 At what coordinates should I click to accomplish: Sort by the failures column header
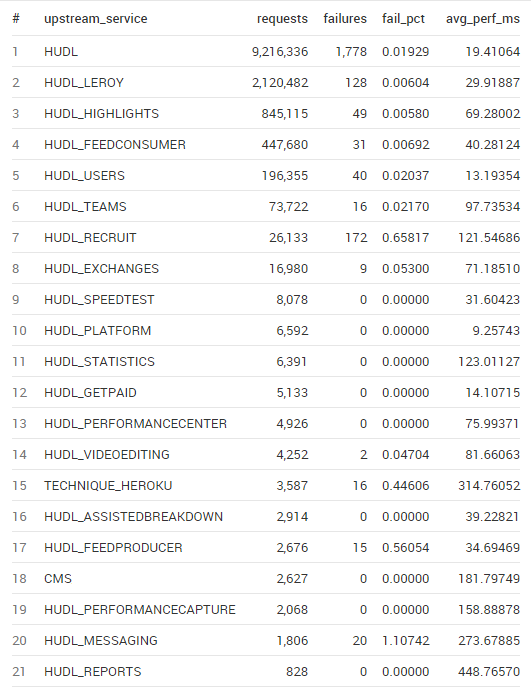345,19
